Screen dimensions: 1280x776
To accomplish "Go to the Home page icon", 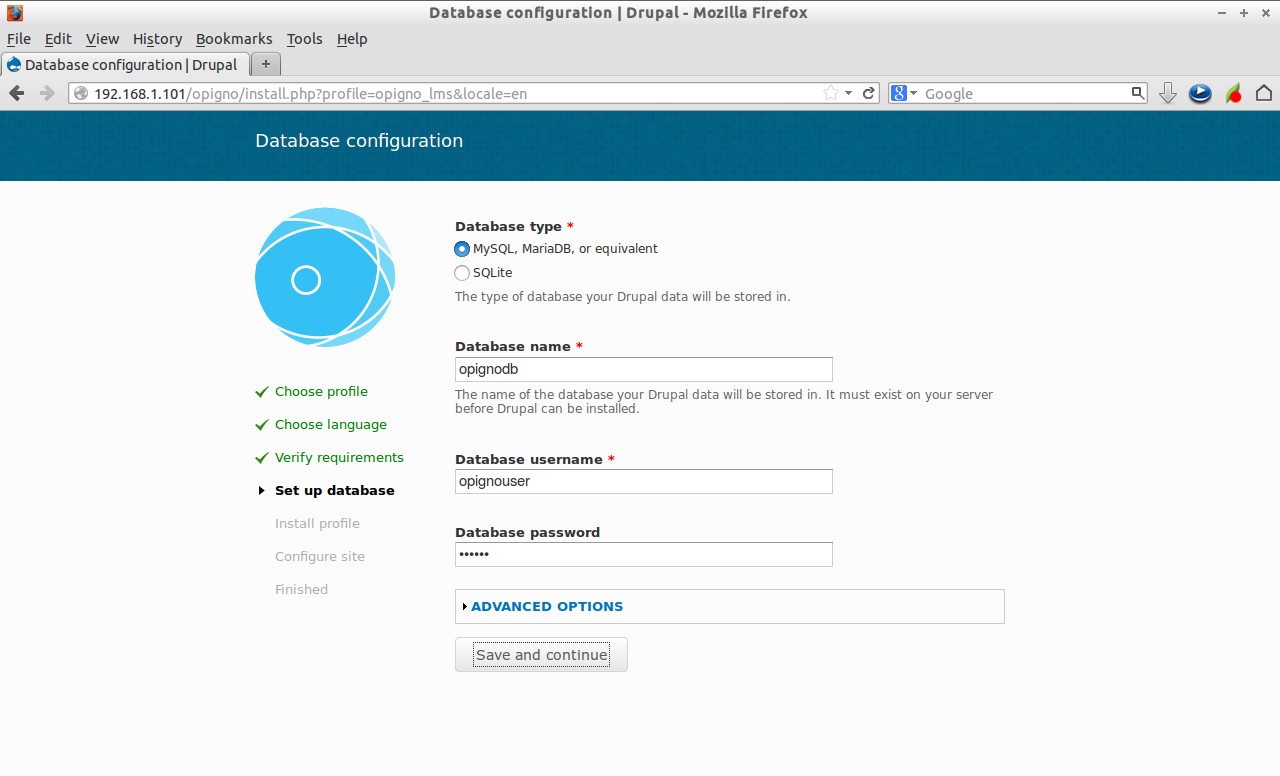I will point(1264,93).
